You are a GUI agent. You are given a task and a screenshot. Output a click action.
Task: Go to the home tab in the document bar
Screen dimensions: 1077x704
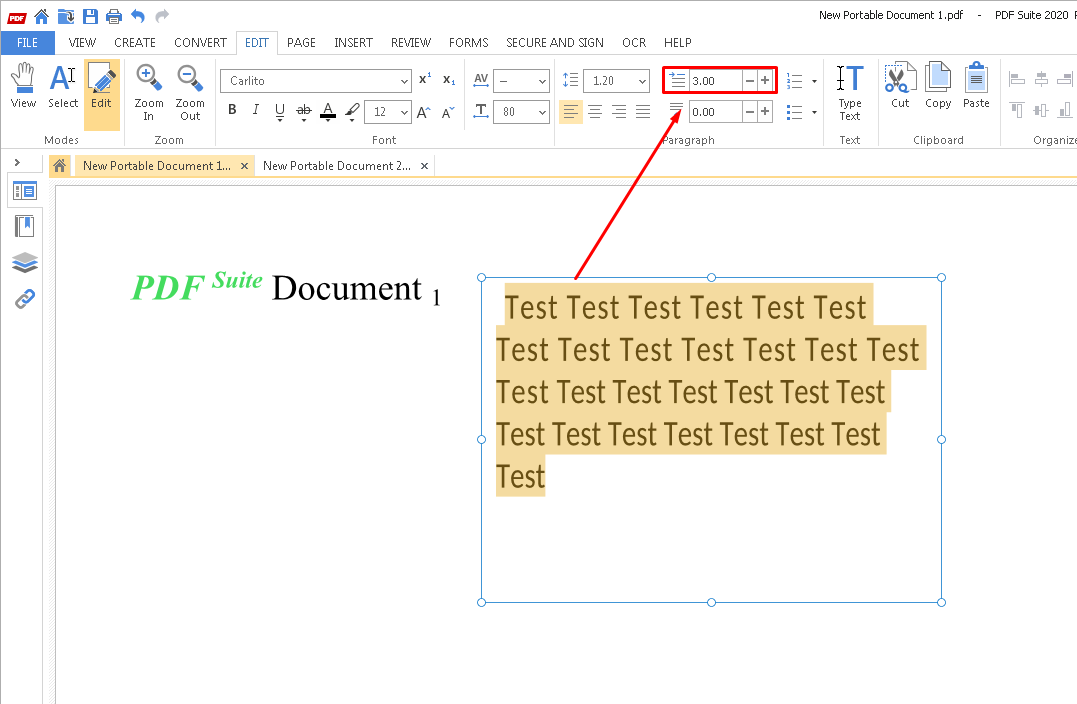tap(60, 166)
